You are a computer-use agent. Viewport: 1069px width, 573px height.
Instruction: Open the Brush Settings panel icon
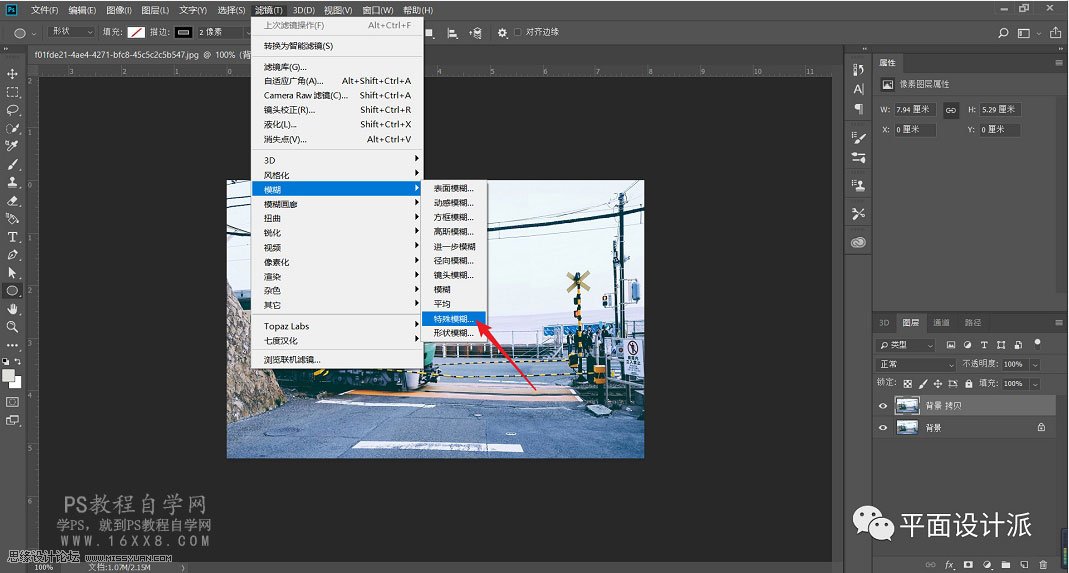click(858, 137)
